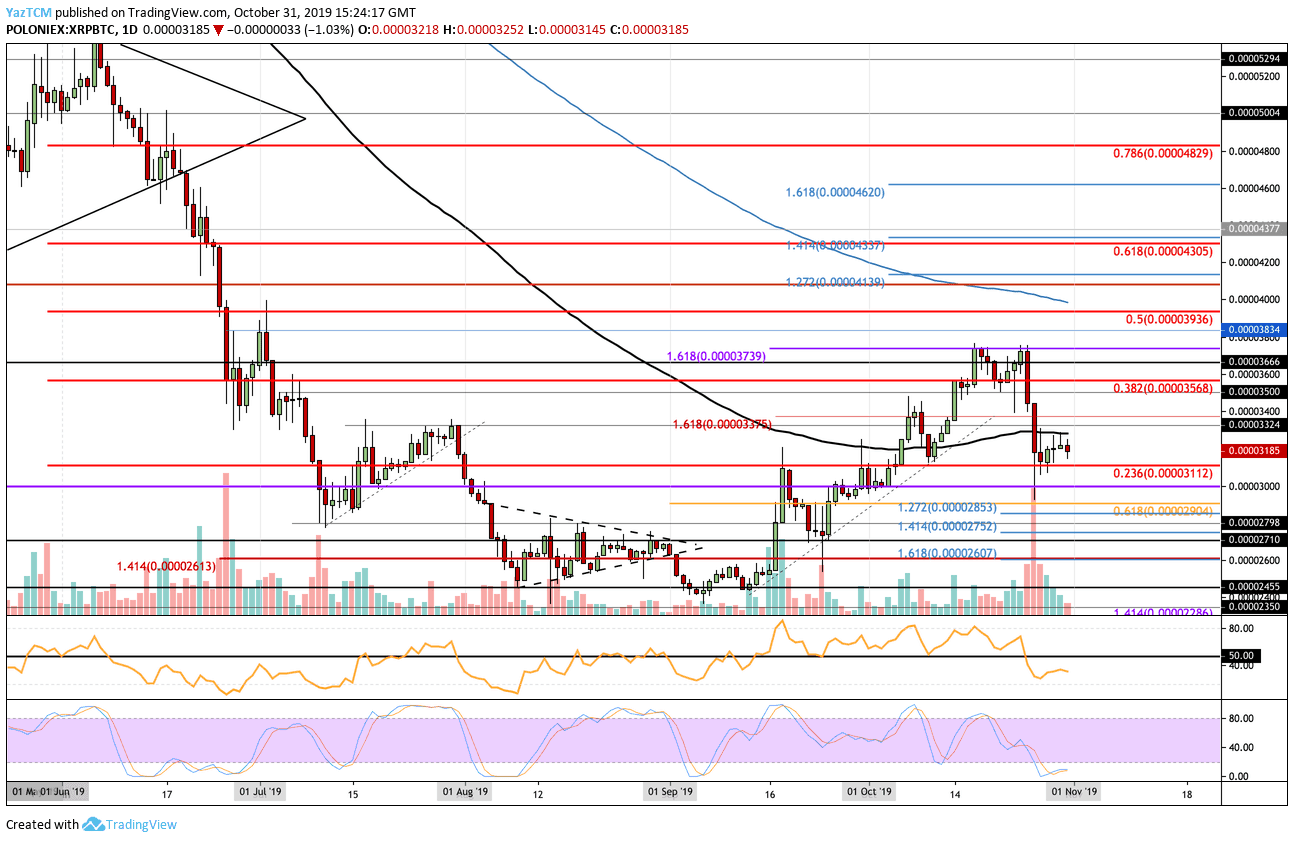Select the 1.414(0.00002752) extension label
Screen dimensions: 1294x842
click(947, 527)
